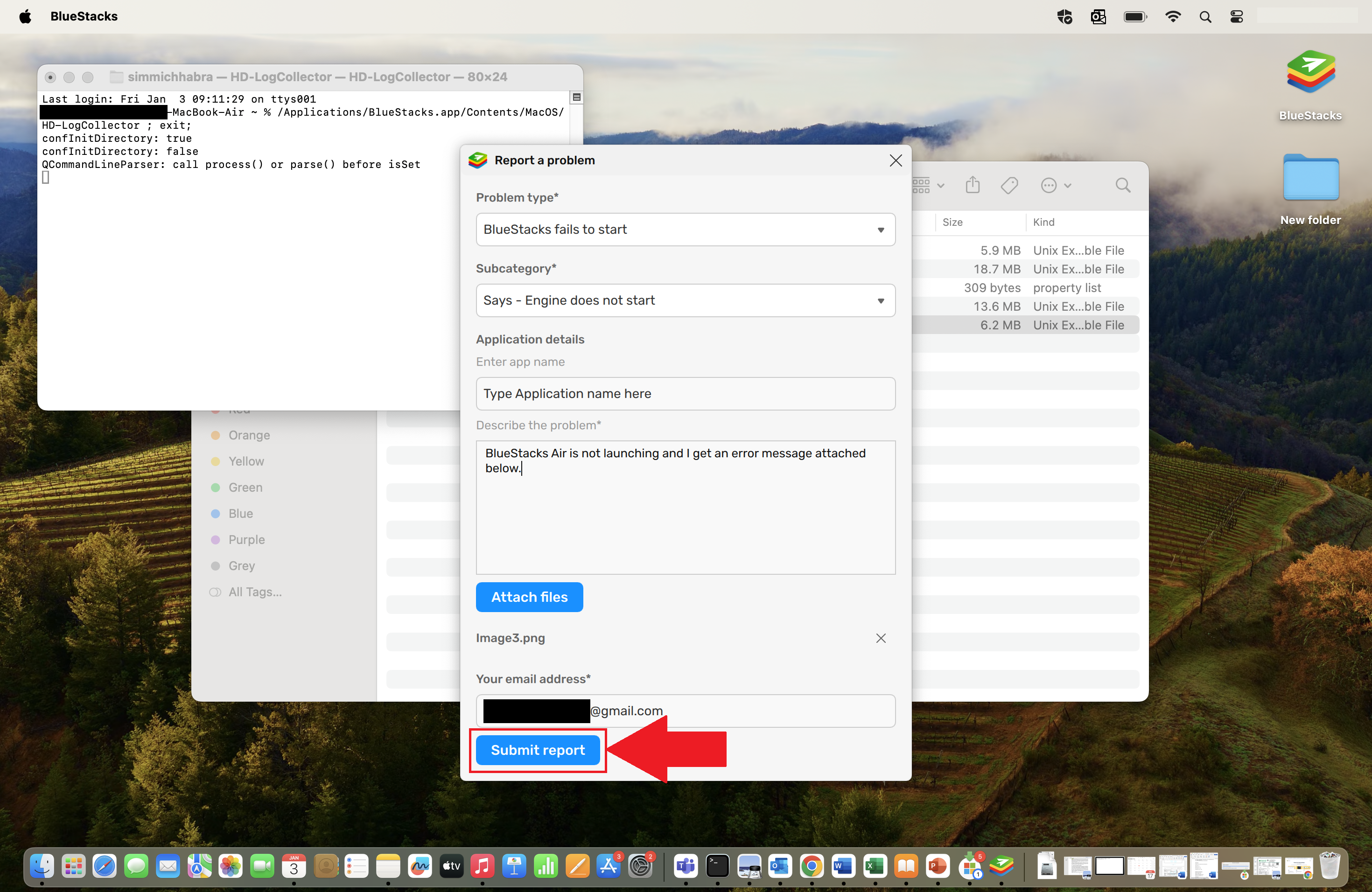Open Messages from the Dock
Image resolution: width=1372 pixels, height=892 pixels.
coord(136,866)
